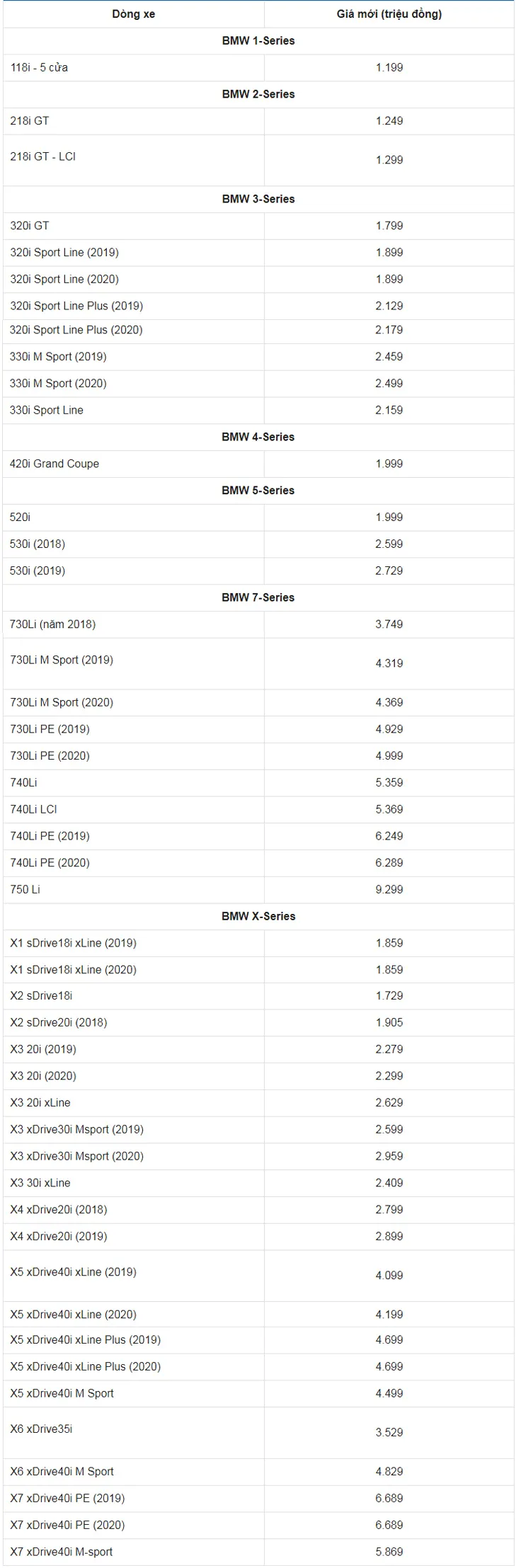
Task: Click the X3 xDrive30i Msport (2020) model
Action: click(x=76, y=1156)
